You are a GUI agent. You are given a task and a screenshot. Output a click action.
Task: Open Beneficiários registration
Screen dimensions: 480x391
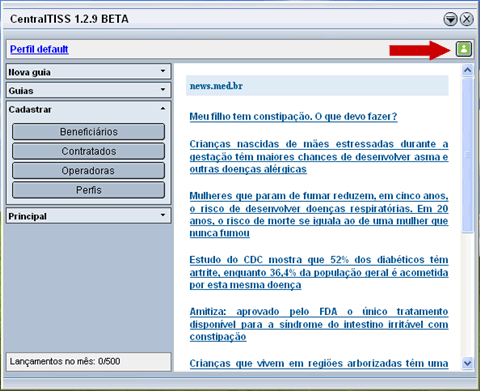tap(89, 132)
